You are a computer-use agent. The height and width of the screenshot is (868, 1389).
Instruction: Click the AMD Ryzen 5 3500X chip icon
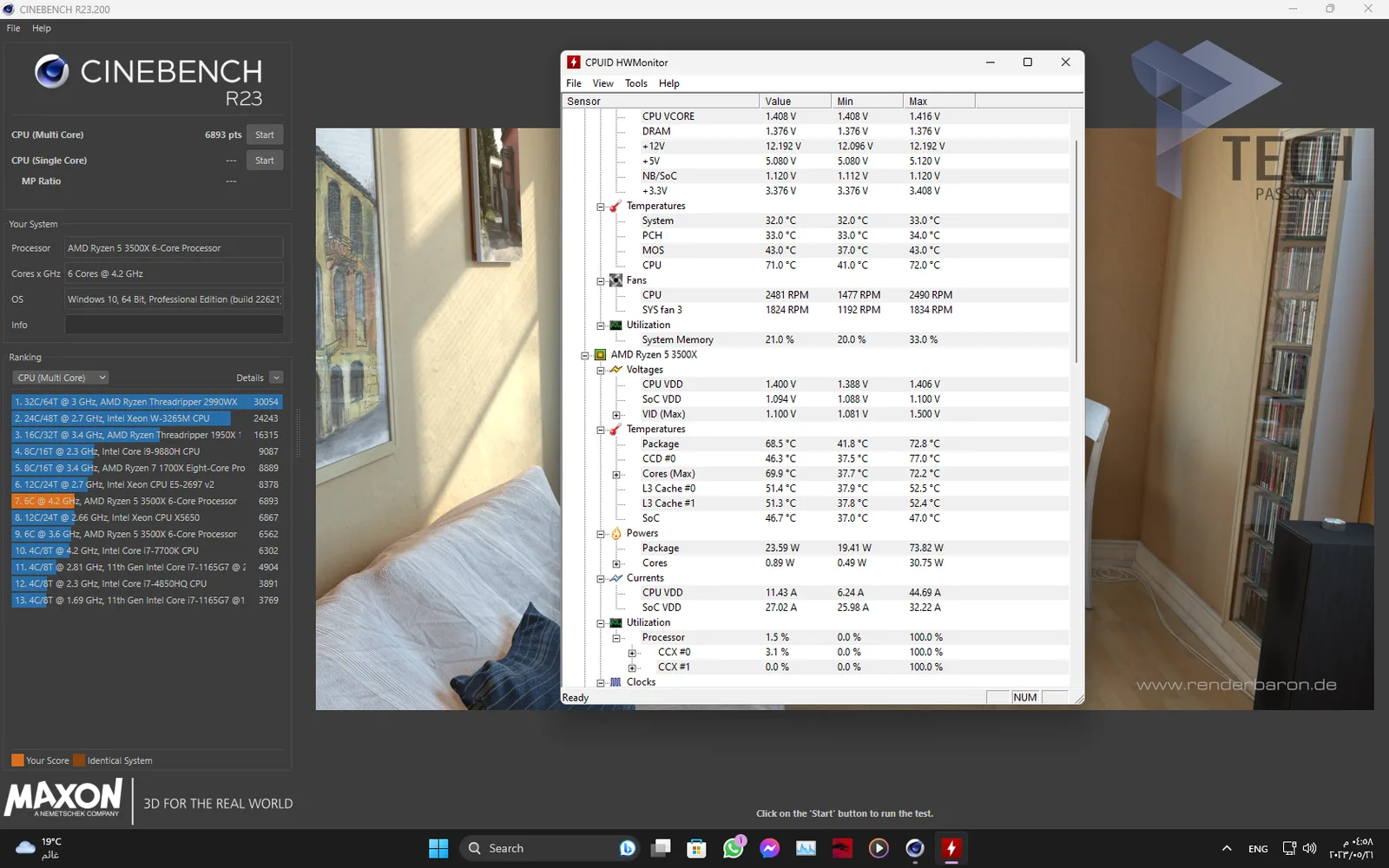[x=600, y=355]
